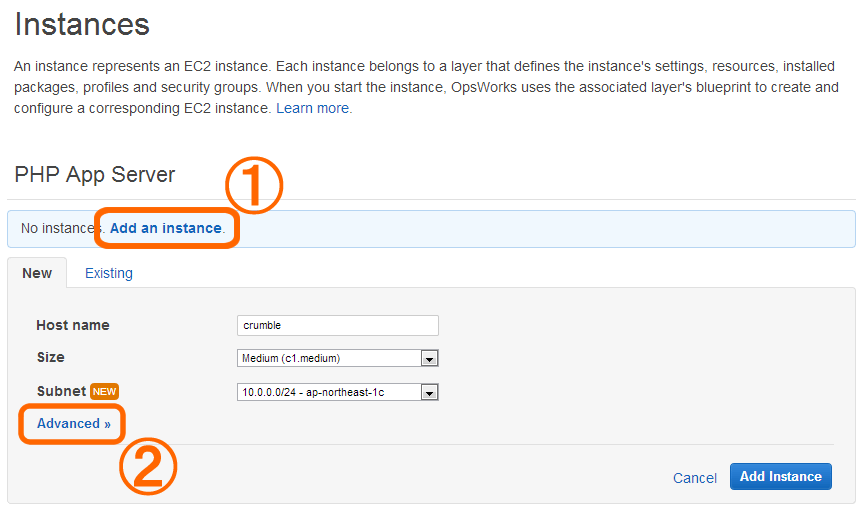865x513 pixels.
Task: Click the Host name label
Action: pyautogui.click(x=73, y=325)
